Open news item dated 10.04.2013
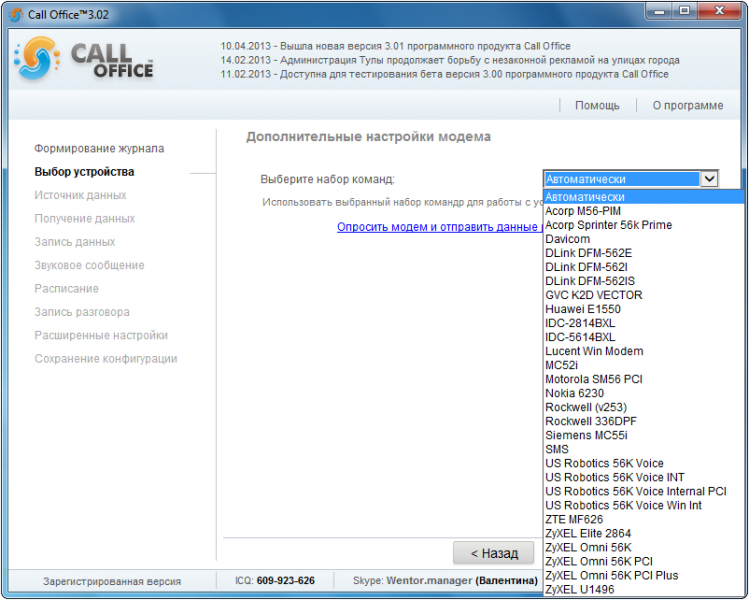 click(x=396, y=46)
